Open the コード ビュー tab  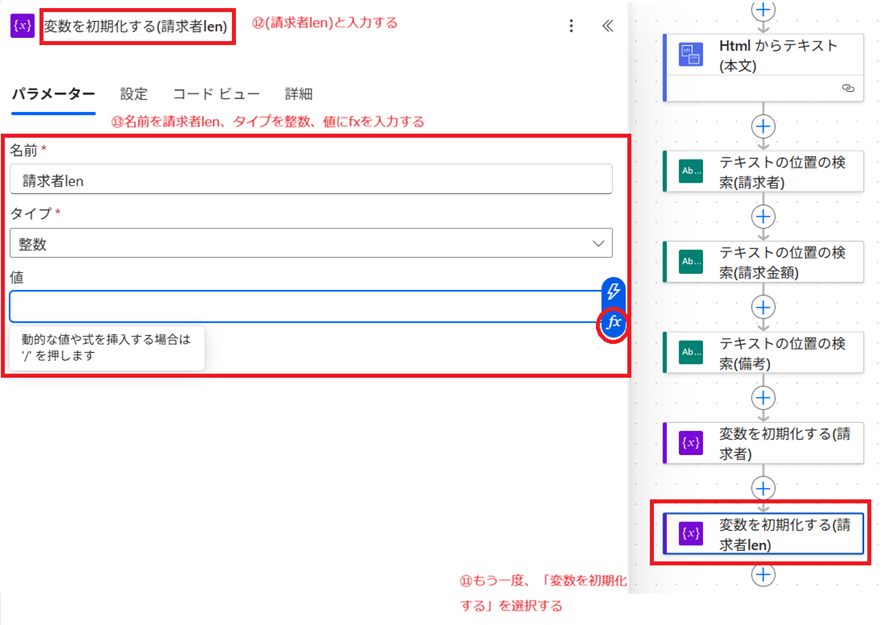(216, 94)
